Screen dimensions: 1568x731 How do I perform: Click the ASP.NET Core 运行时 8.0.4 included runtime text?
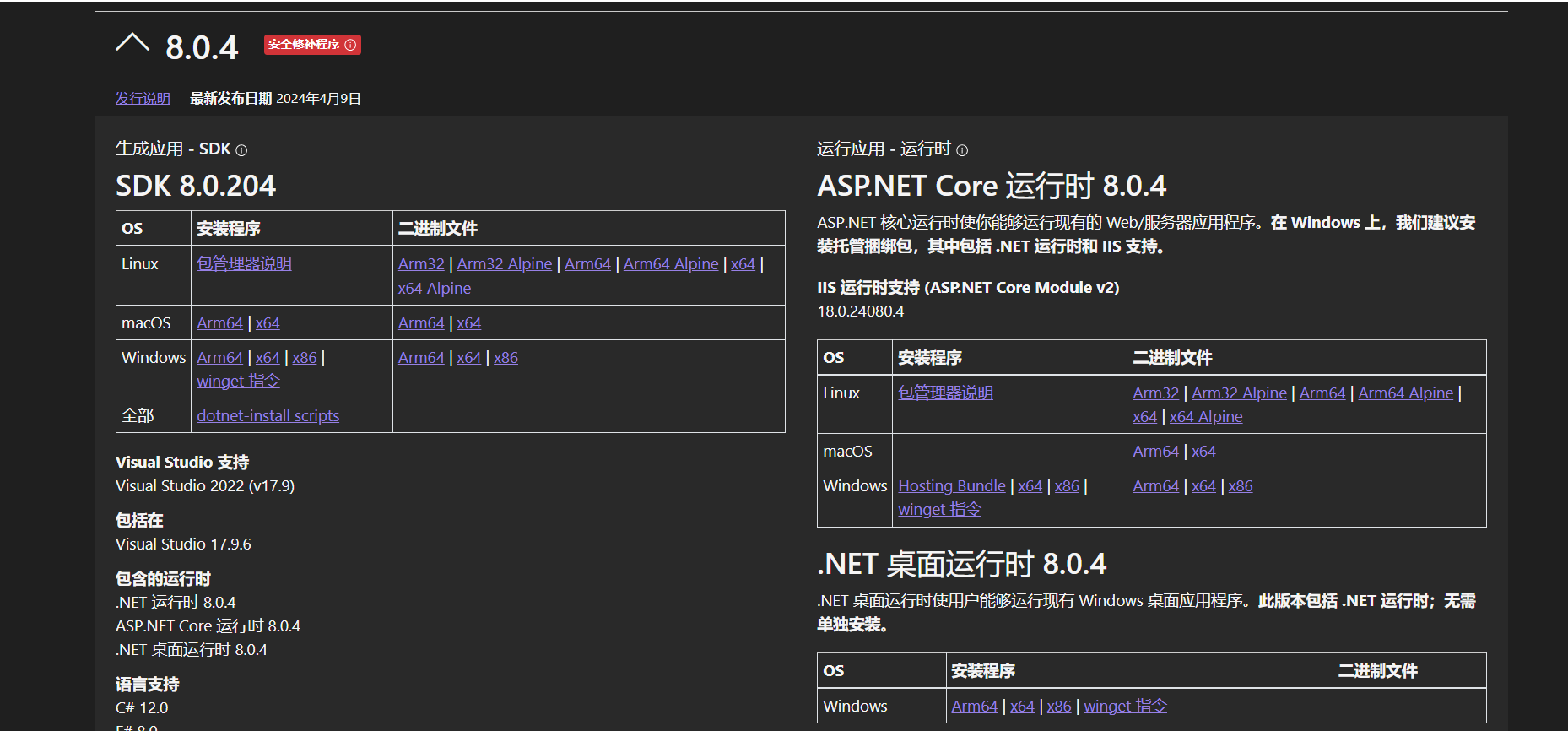click(208, 625)
